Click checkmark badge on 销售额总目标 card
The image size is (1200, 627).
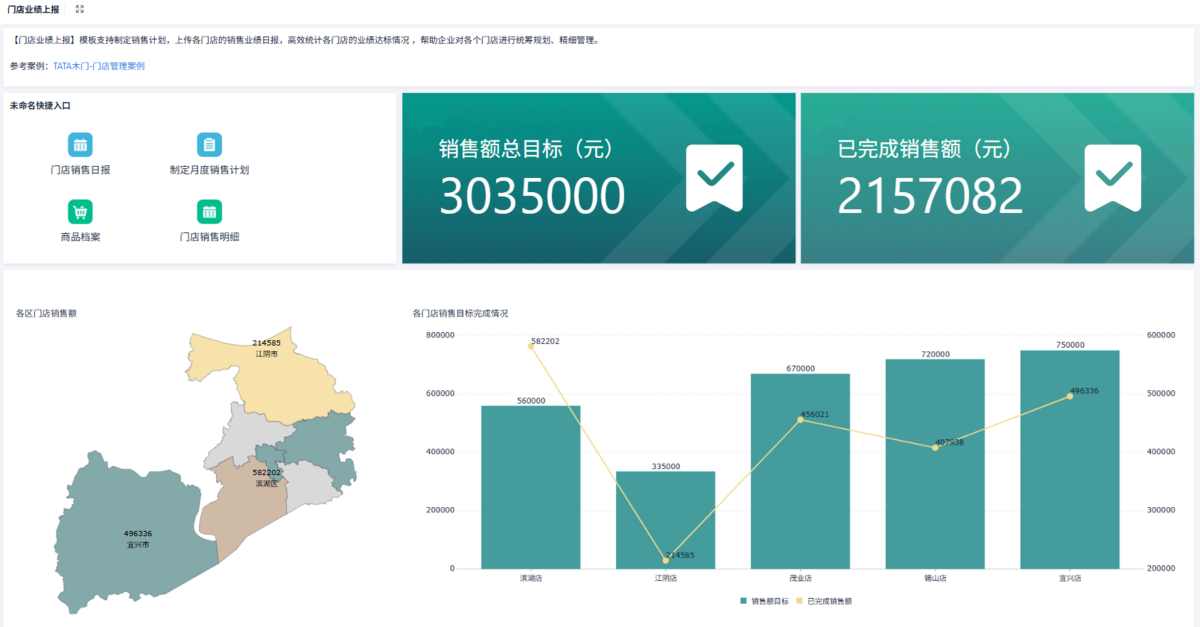[x=714, y=177]
